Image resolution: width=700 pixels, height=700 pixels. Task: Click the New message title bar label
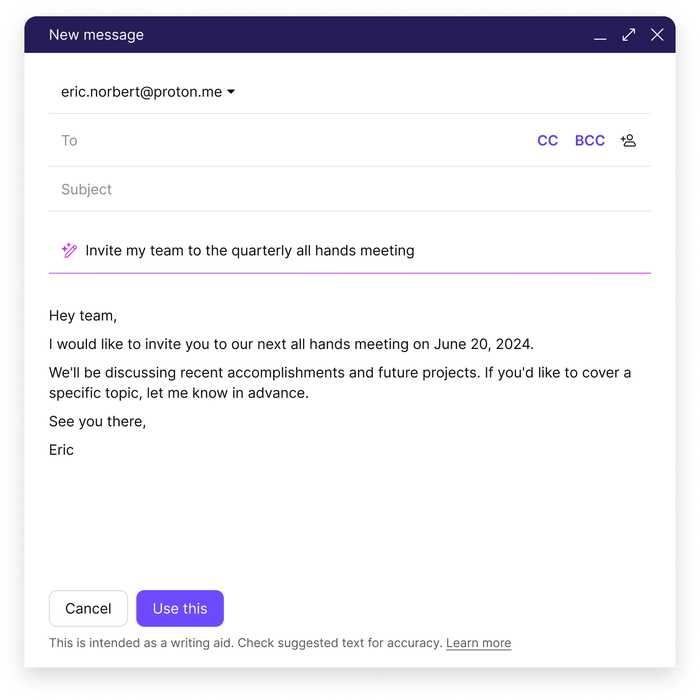[x=96, y=35]
